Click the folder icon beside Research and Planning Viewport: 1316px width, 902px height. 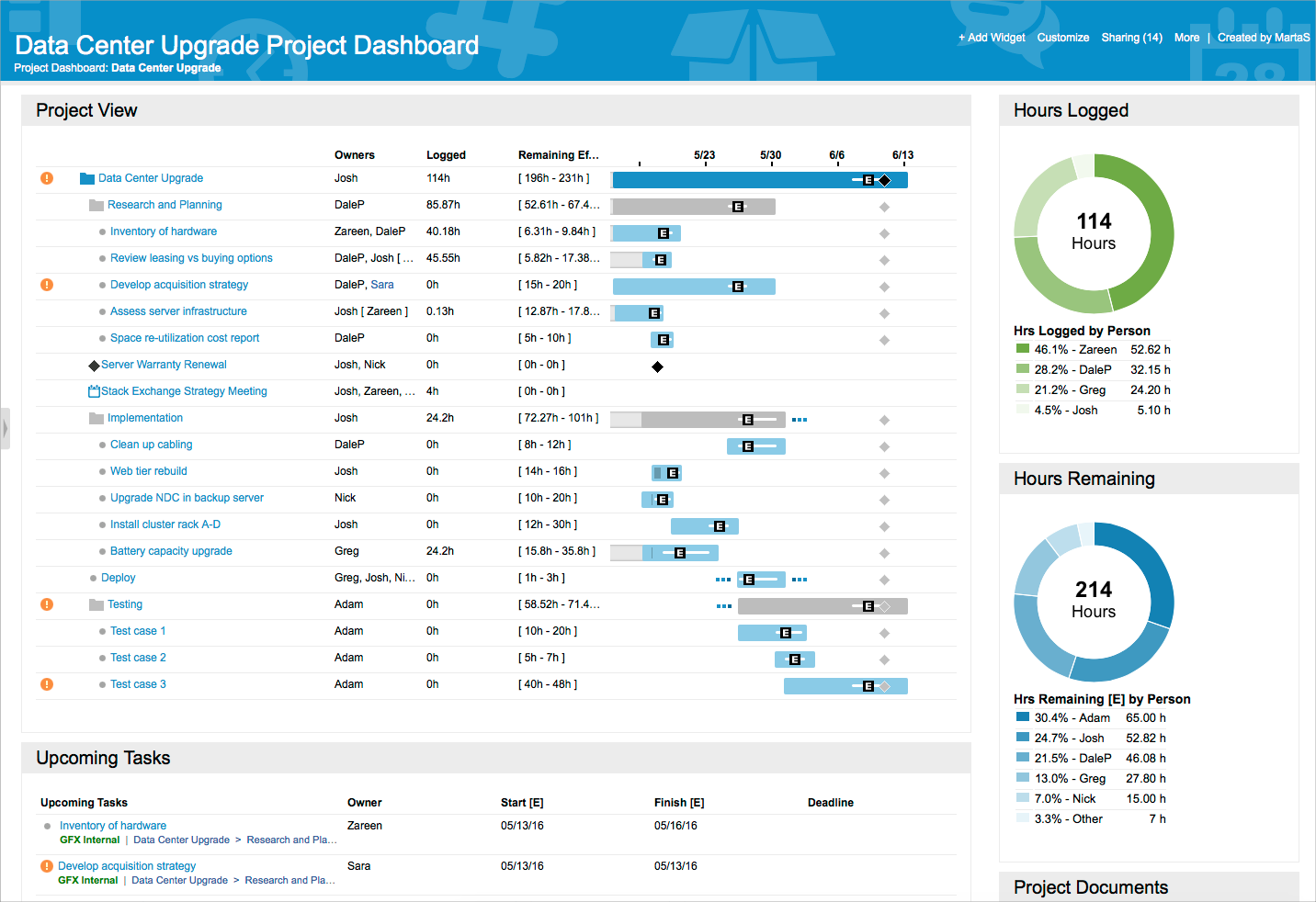click(96, 204)
